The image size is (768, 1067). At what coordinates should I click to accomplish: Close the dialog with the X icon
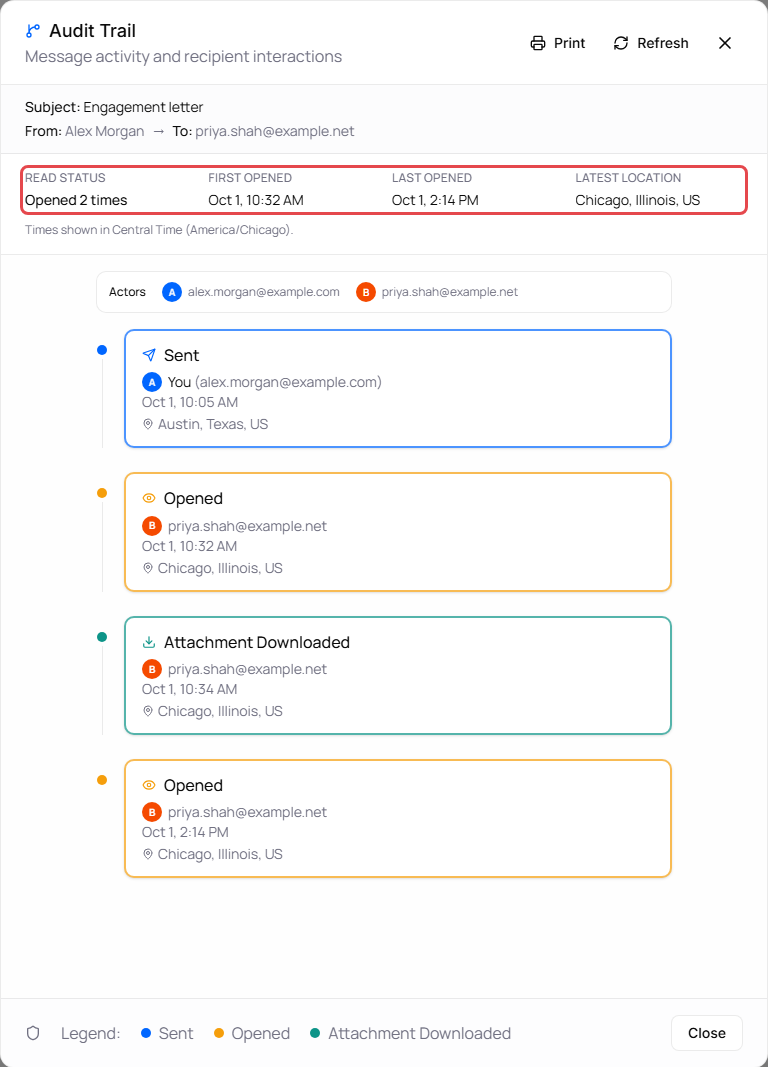(725, 43)
